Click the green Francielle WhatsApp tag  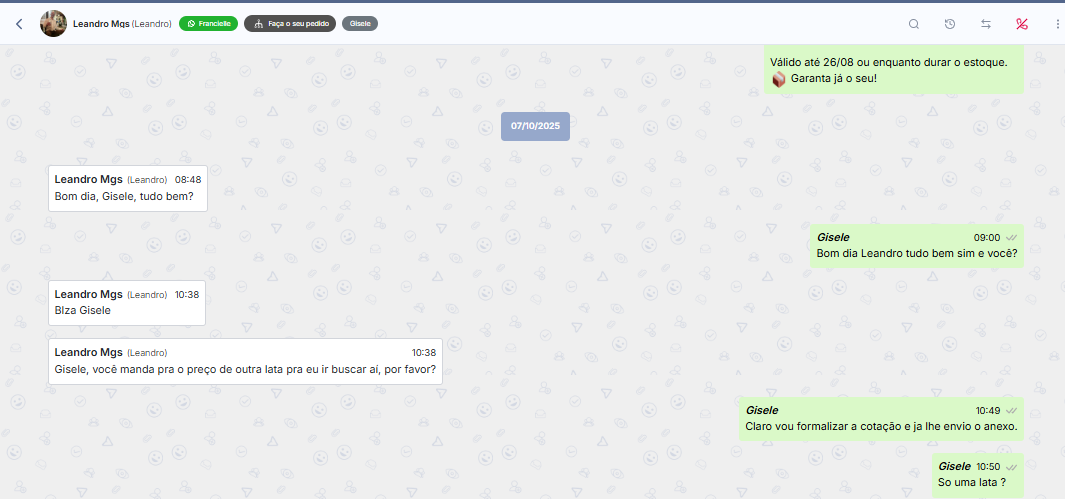point(208,23)
